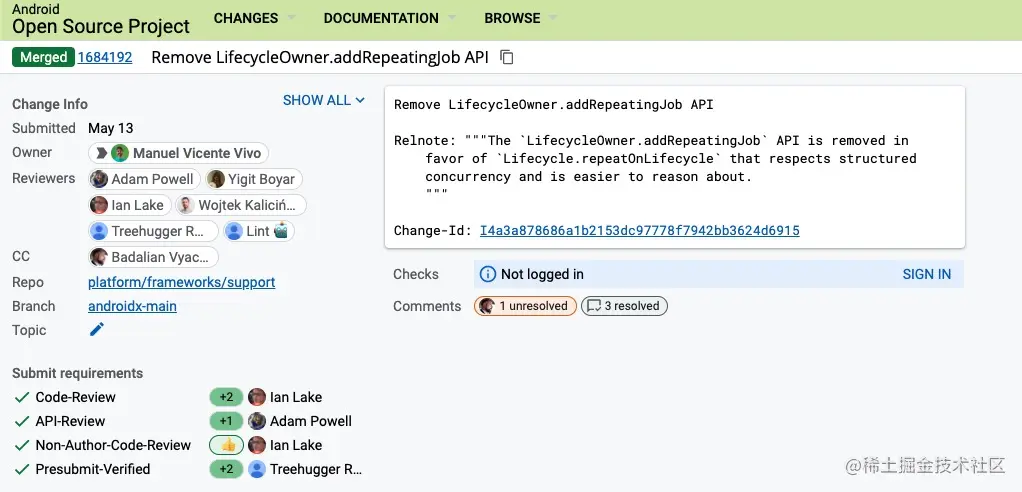Open the DOCUMENTATION dropdown menu

tap(390, 18)
